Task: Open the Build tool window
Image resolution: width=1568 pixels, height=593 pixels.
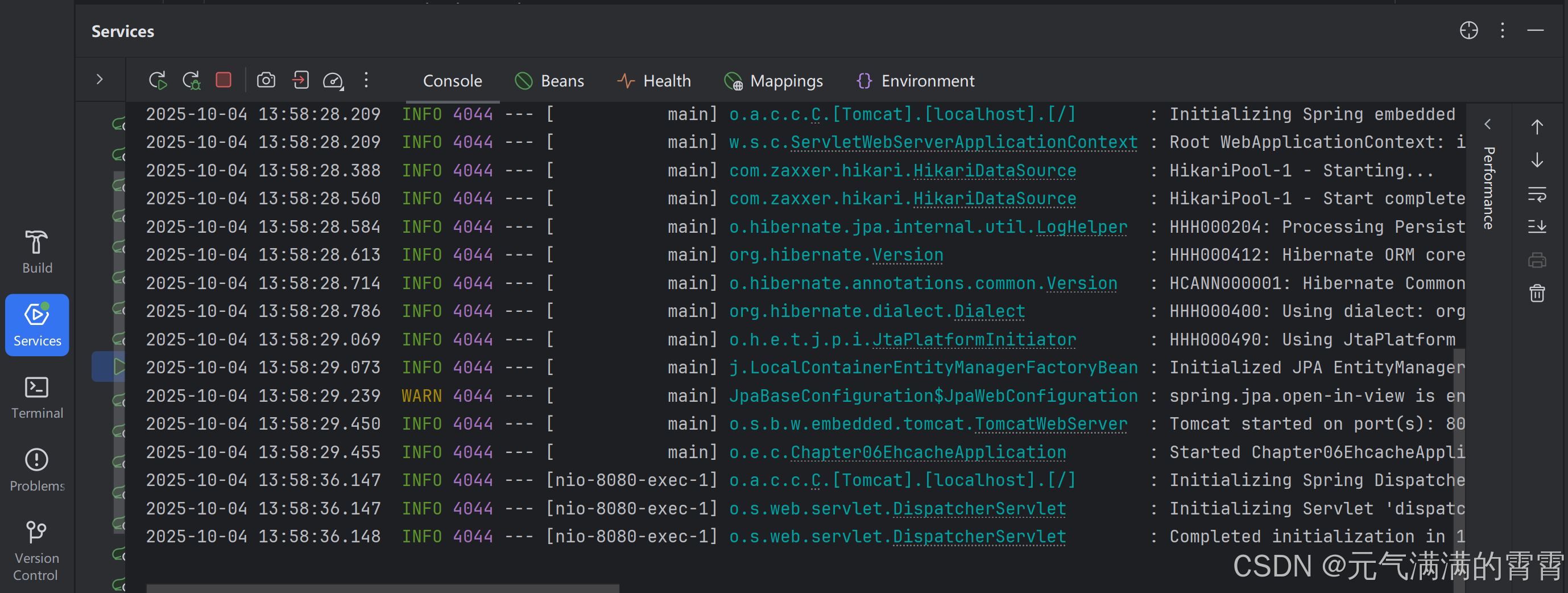Action: [37, 252]
